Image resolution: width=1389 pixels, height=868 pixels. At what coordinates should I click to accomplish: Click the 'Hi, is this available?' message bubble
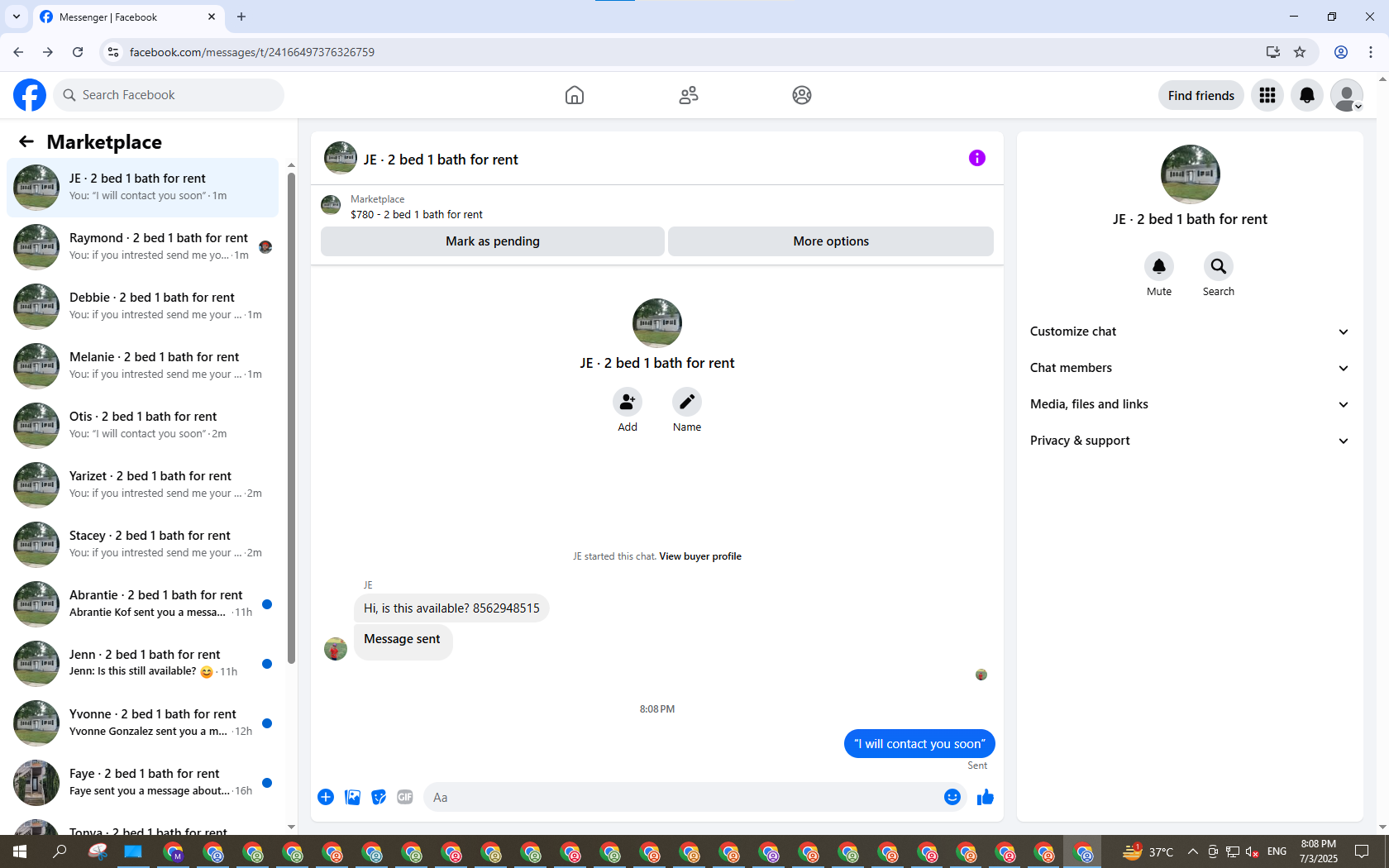pos(451,608)
